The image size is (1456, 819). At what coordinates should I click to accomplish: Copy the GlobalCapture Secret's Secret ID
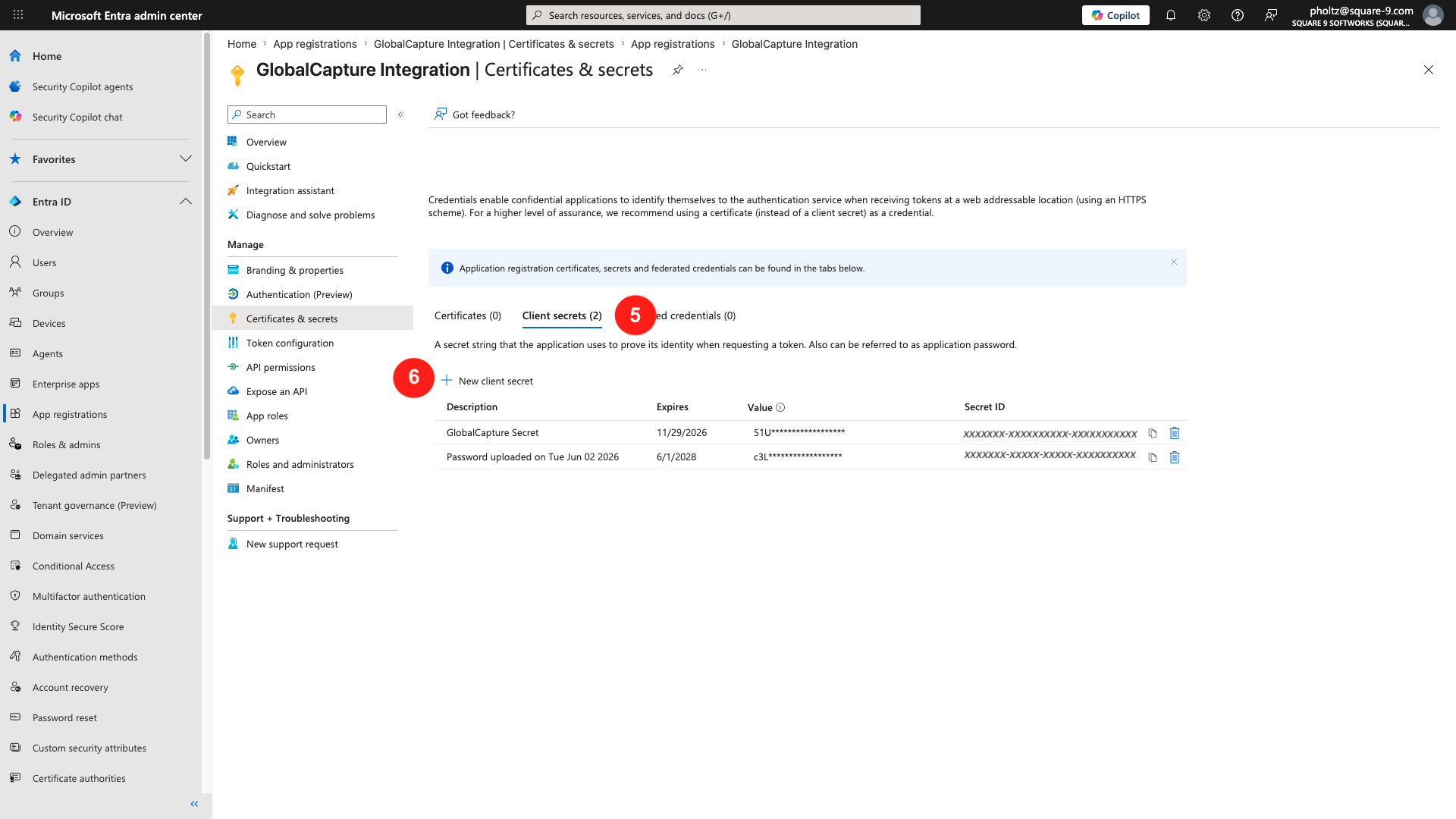1153,433
